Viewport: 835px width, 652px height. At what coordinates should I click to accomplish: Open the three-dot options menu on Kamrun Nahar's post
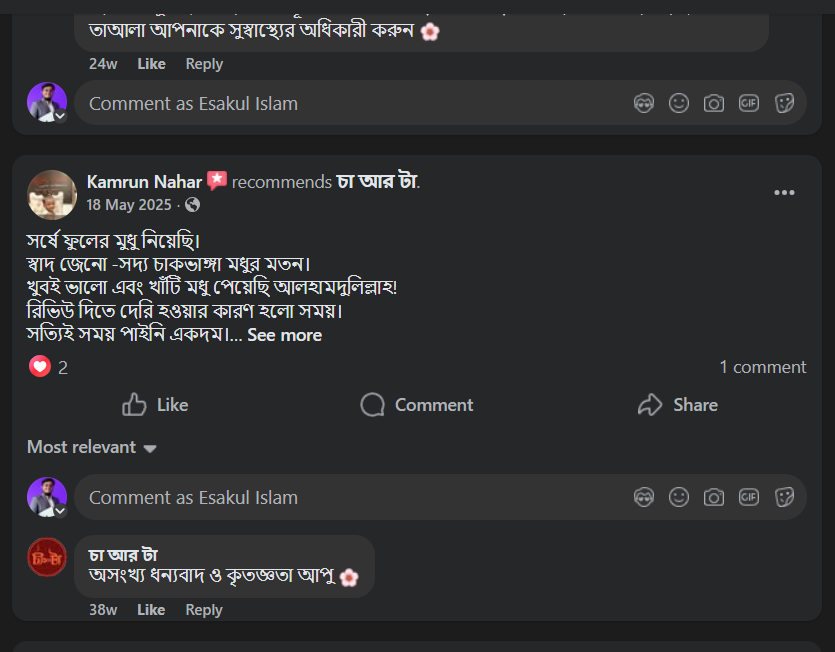pos(785,192)
